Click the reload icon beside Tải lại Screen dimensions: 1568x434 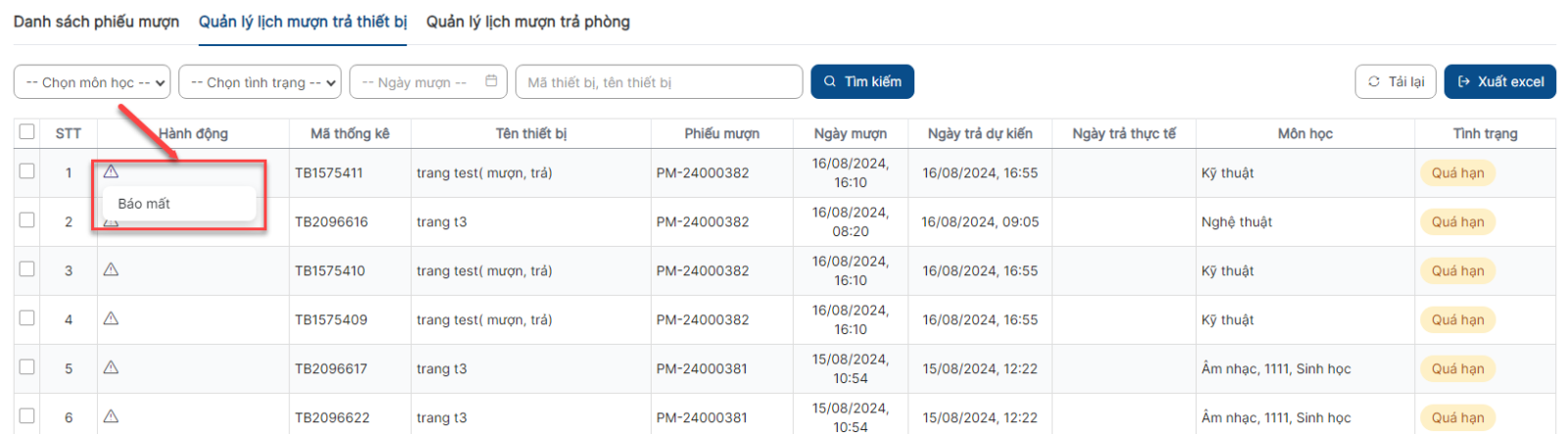pyautogui.click(x=1374, y=81)
